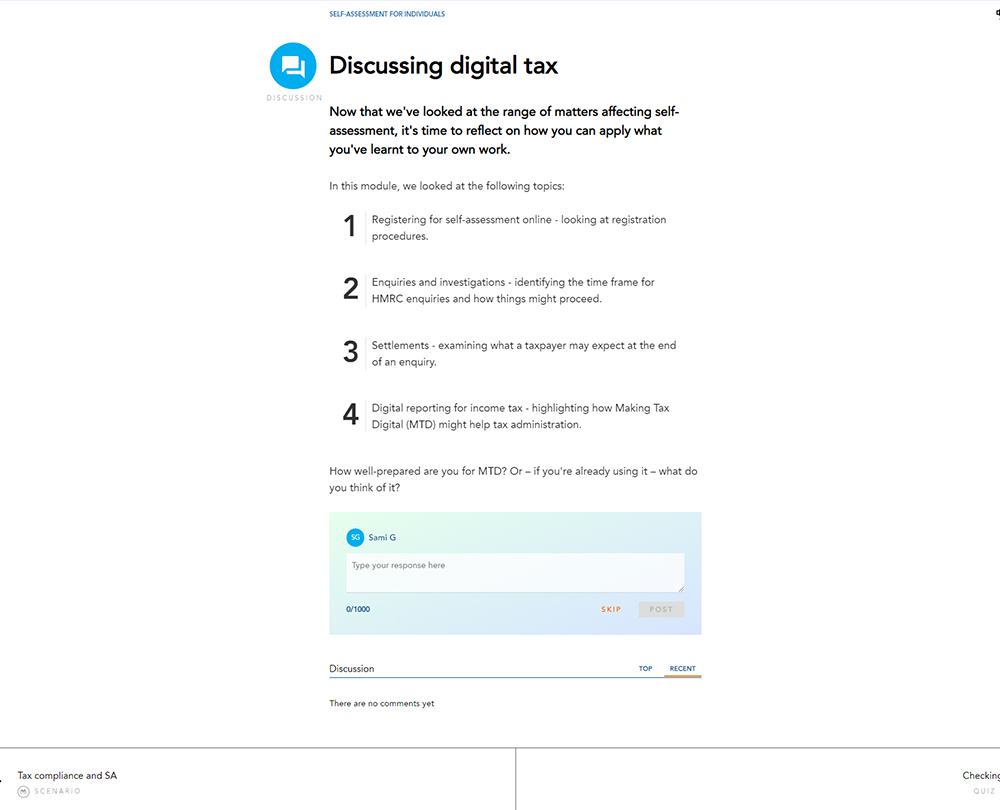Click the blue Discussion chat bubble icon
The width and height of the screenshot is (1000, 810).
pyautogui.click(x=293, y=66)
